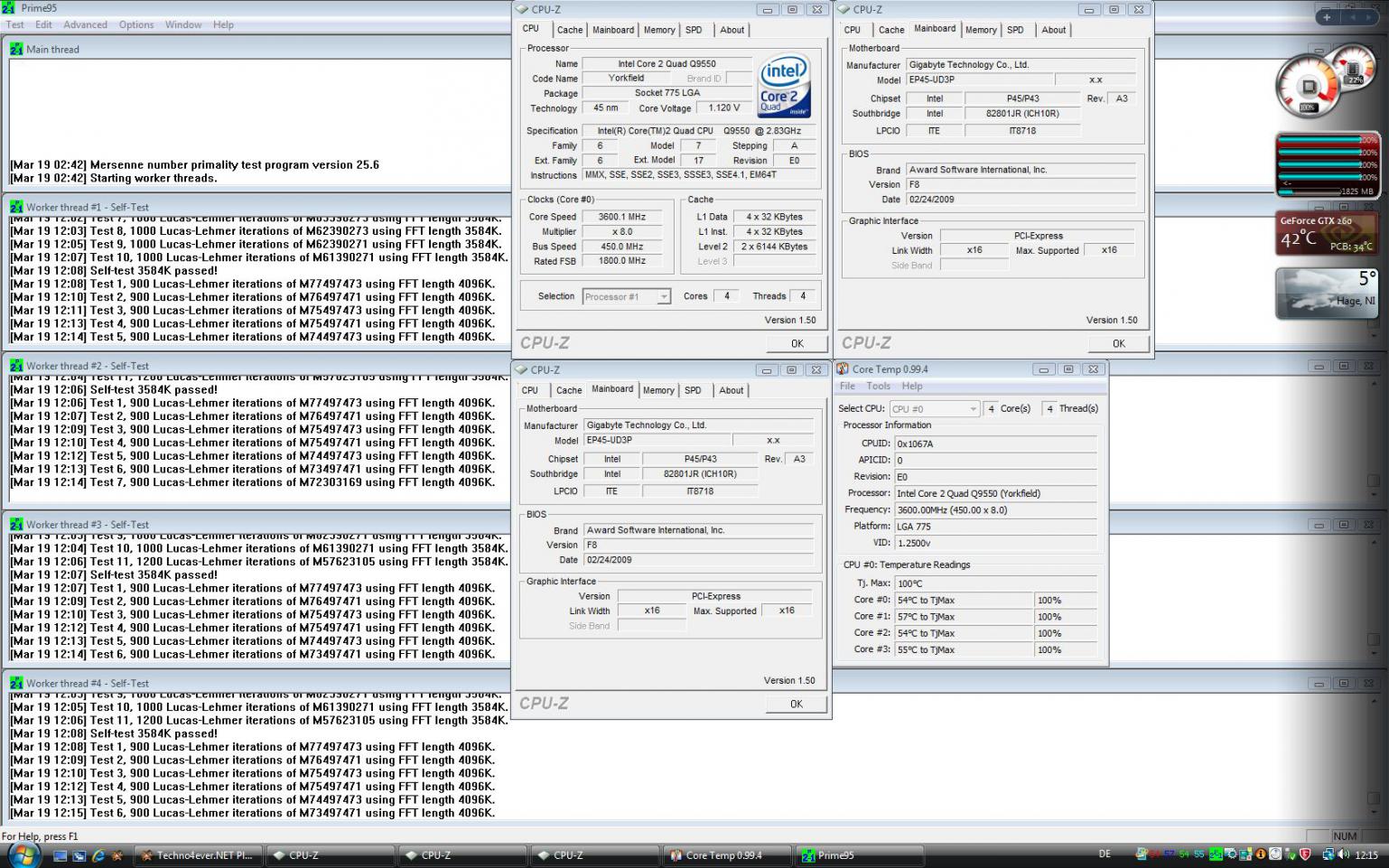
Task: Click the Intel Core 2 Quad logo
Action: (784, 87)
